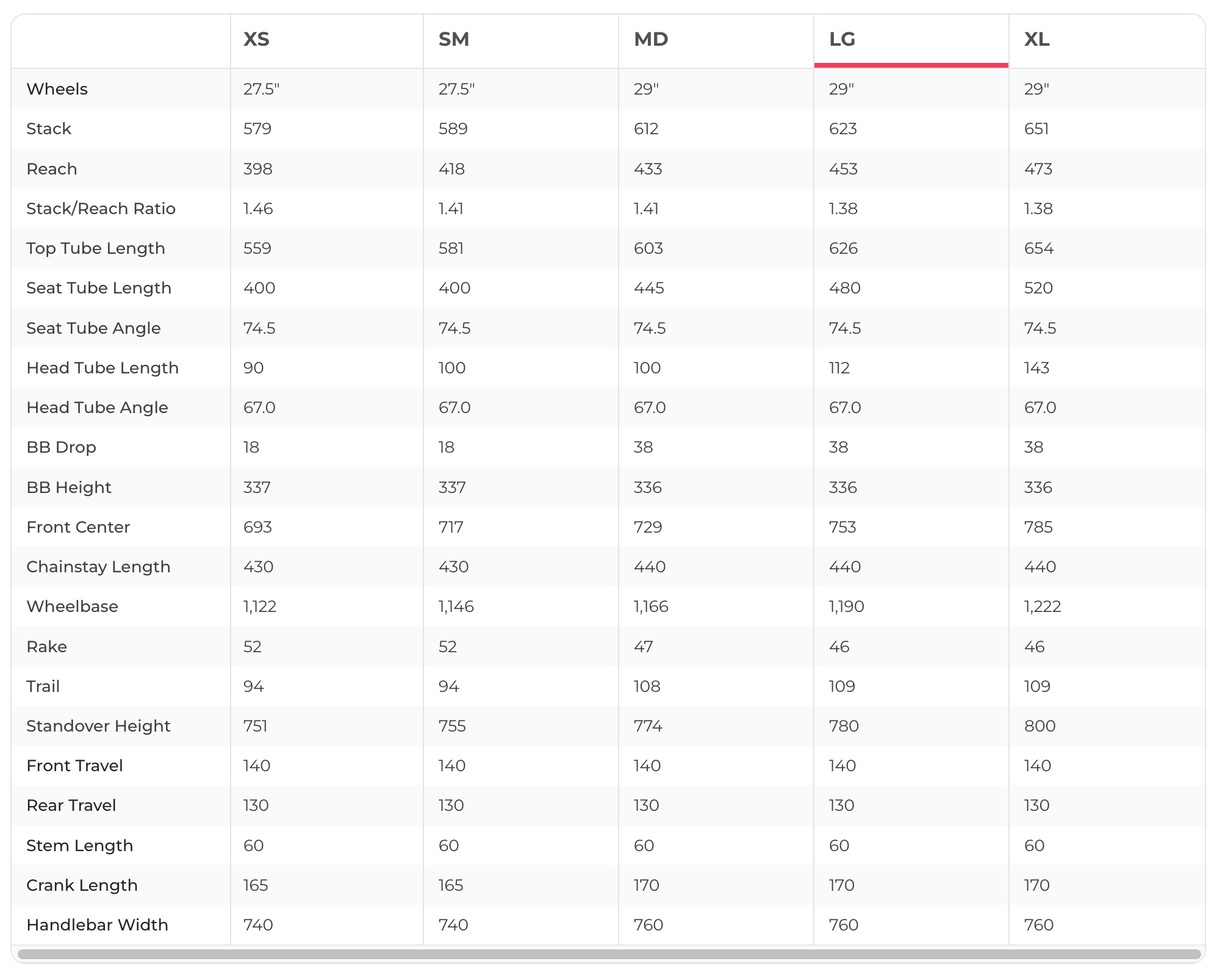
Task: Click the horizontal scrollbar below the table
Action: 608,954
